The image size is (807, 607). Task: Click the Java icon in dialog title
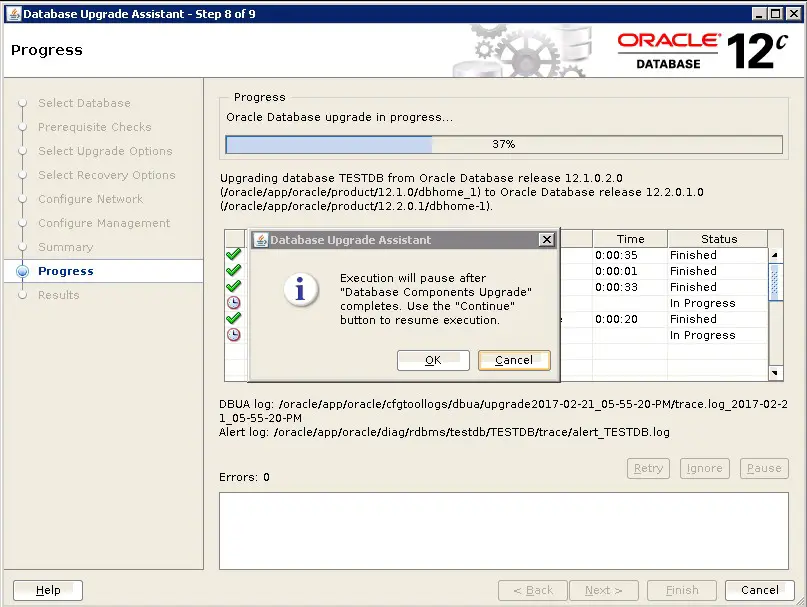point(261,239)
